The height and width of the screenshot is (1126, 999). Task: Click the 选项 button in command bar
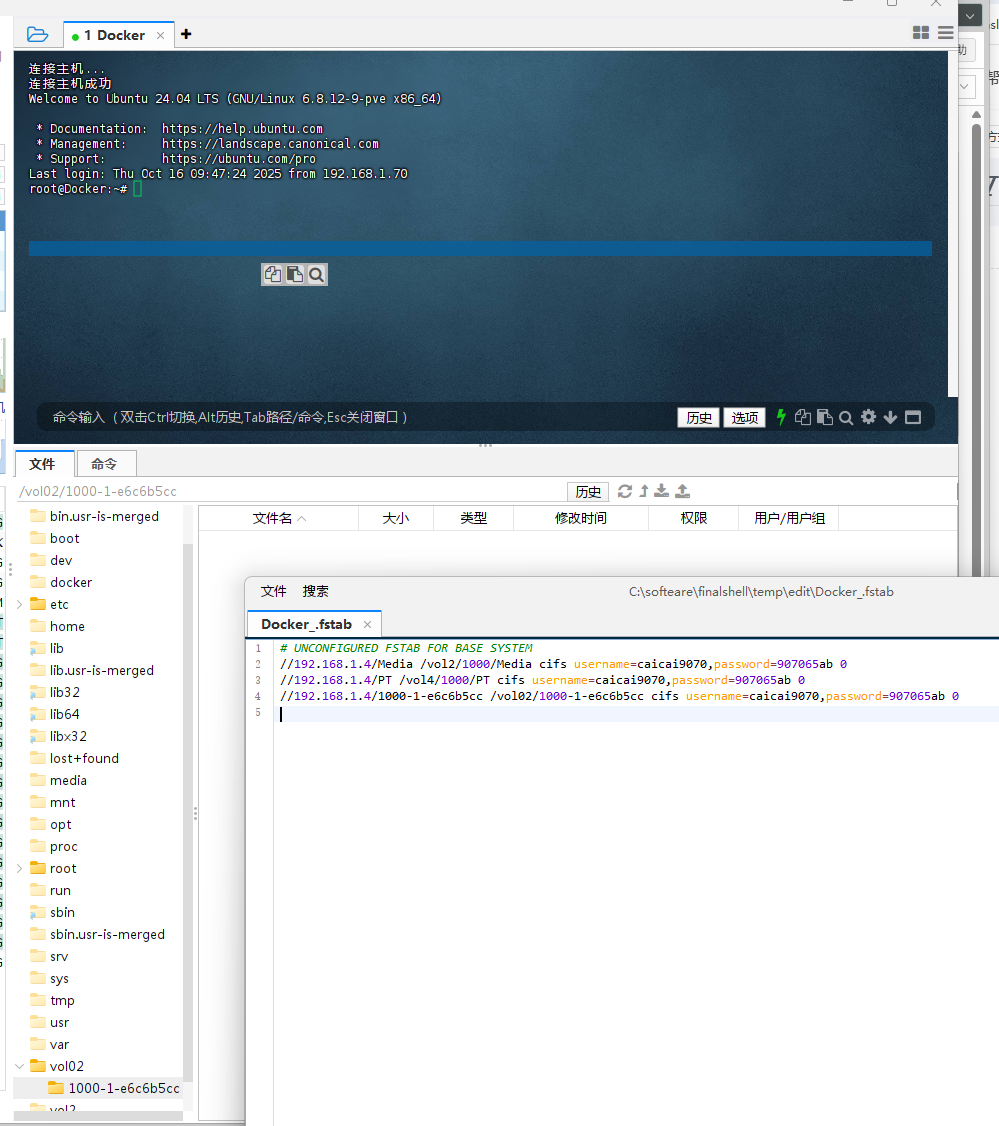point(745,417)
